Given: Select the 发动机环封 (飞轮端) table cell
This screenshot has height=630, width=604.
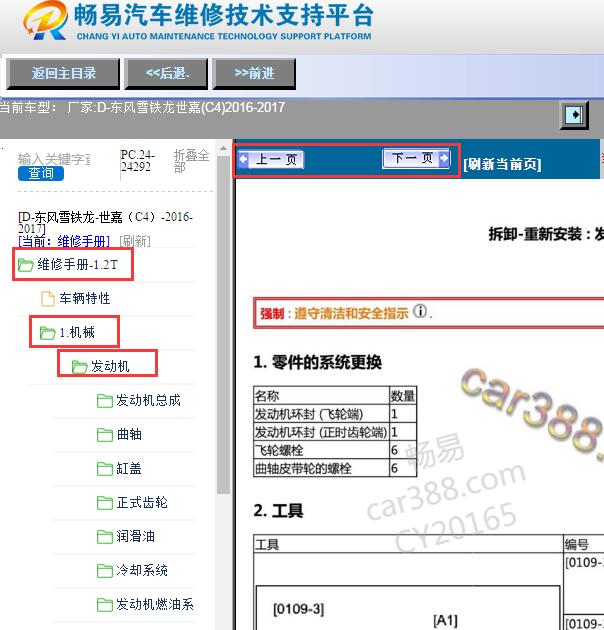Looking at the screenshot, I should (x=321, y=414).
